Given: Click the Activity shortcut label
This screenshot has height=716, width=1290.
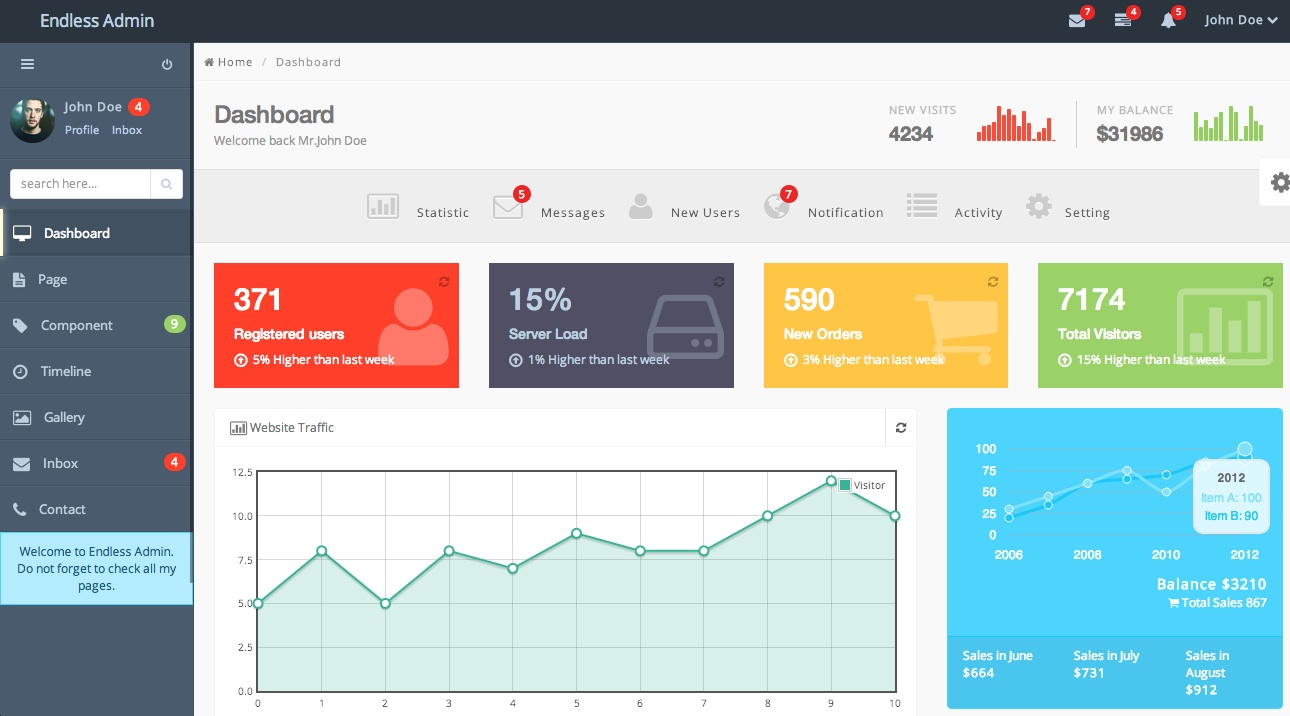Looking at the screenshot, I should 978,212.
